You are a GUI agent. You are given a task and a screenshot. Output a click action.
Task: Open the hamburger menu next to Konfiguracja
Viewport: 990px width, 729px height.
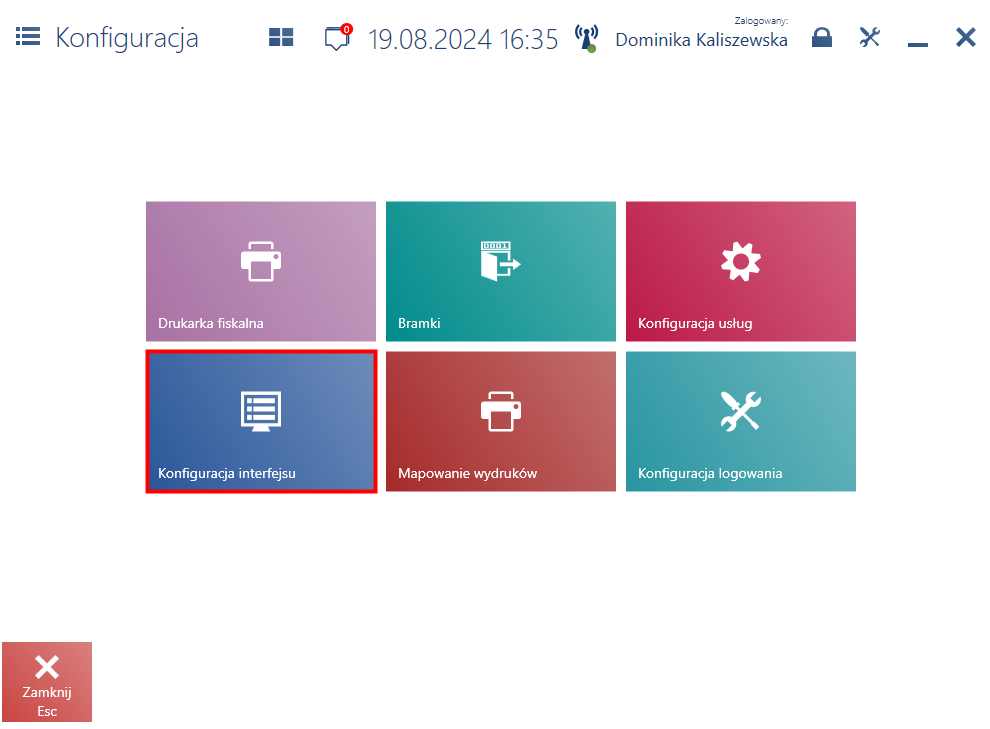coord(28,37)
